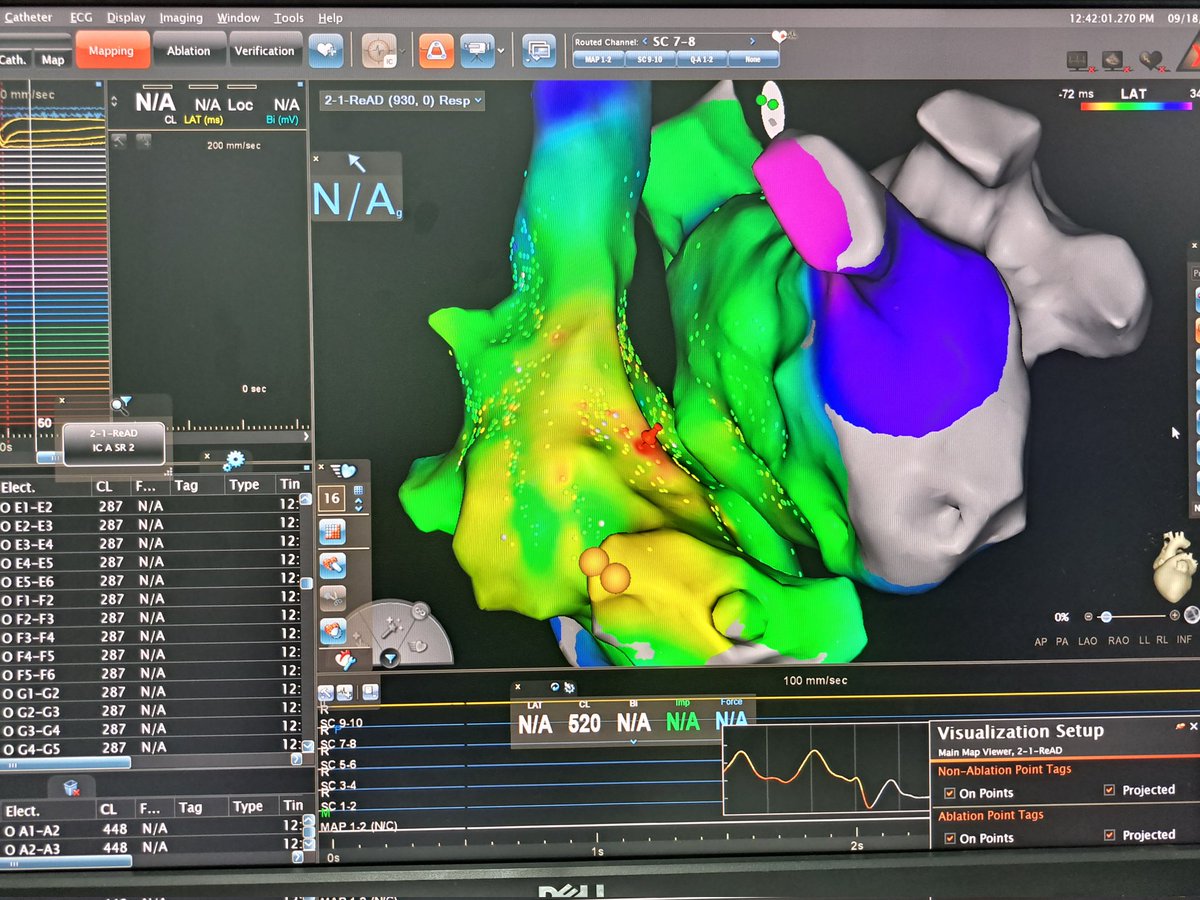This screenshot has width=1200, height=900.
Task: Switch to Mapping mode
Action: pos(111,50)
